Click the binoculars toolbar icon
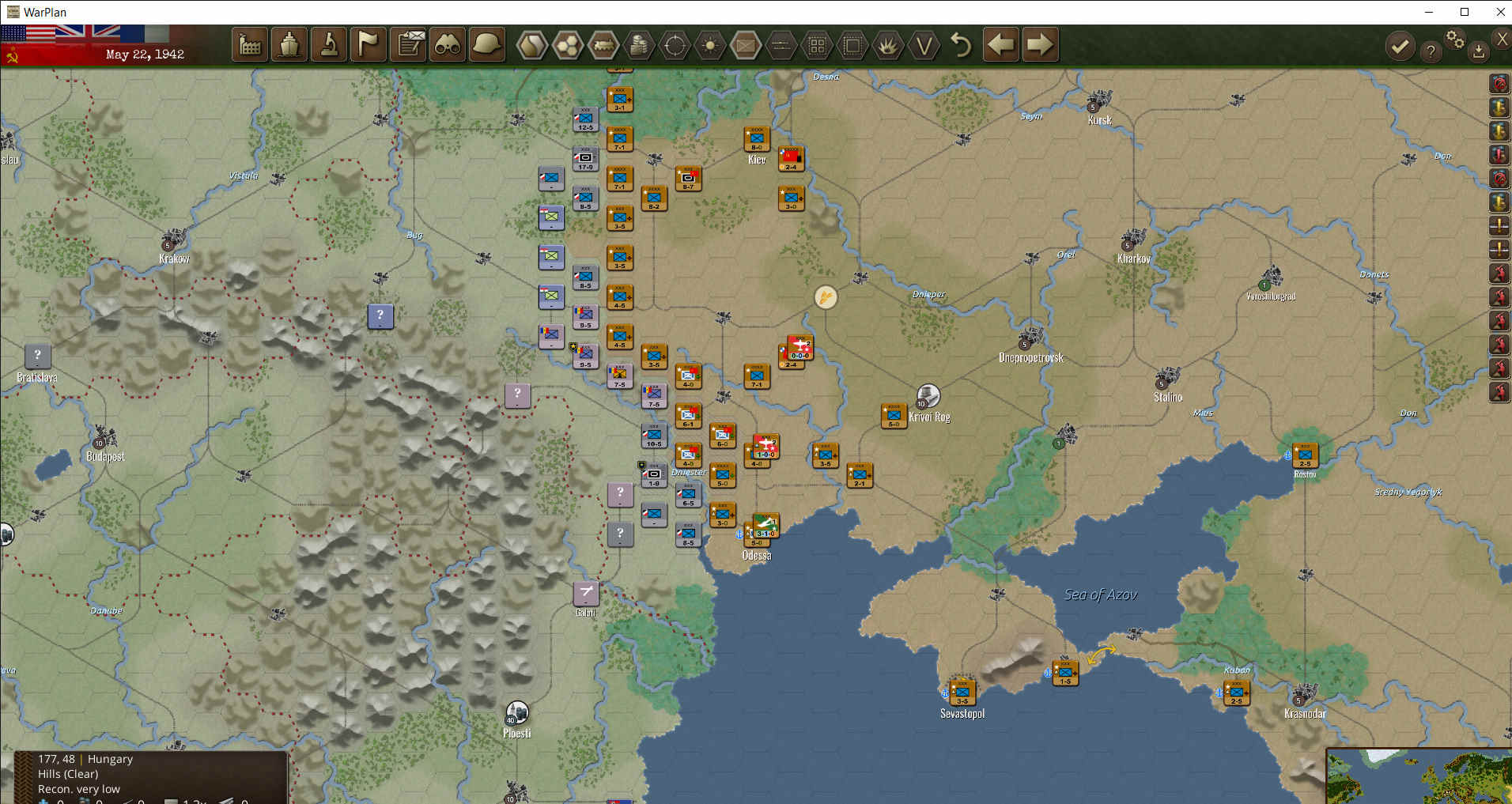The height and width of the screenshot is (804, 1512). click(448, 45)
